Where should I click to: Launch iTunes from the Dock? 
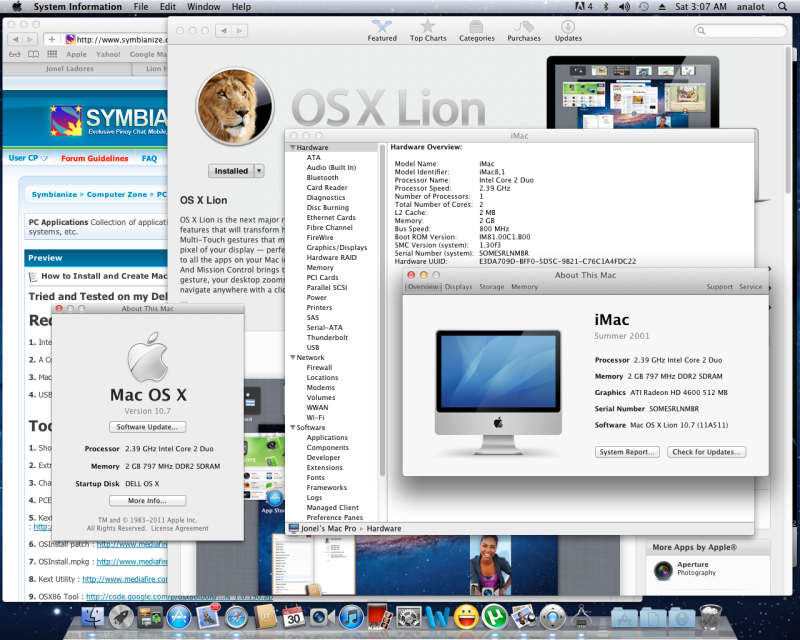pyautogui.click(x=351, y=618)
